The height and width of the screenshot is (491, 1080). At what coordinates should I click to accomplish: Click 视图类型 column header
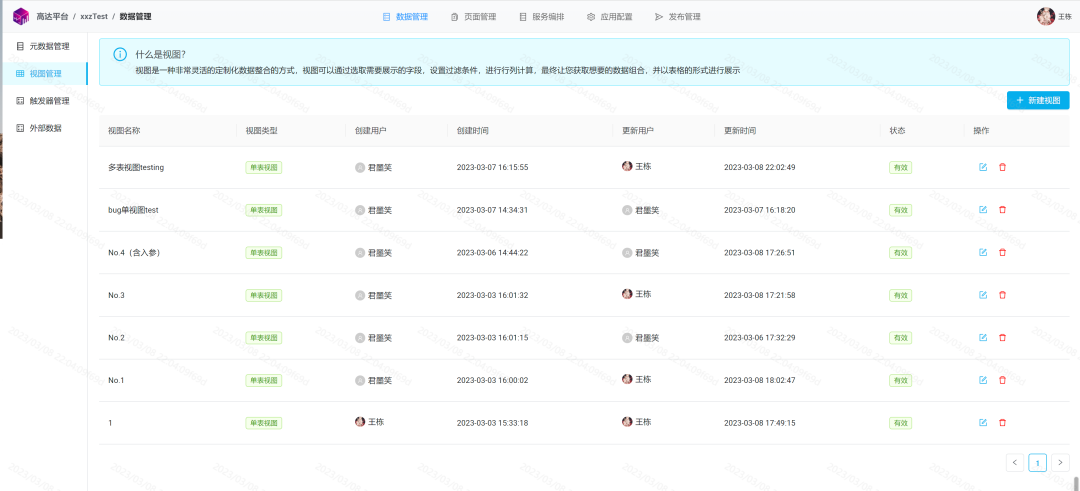(x=262, y=131)
